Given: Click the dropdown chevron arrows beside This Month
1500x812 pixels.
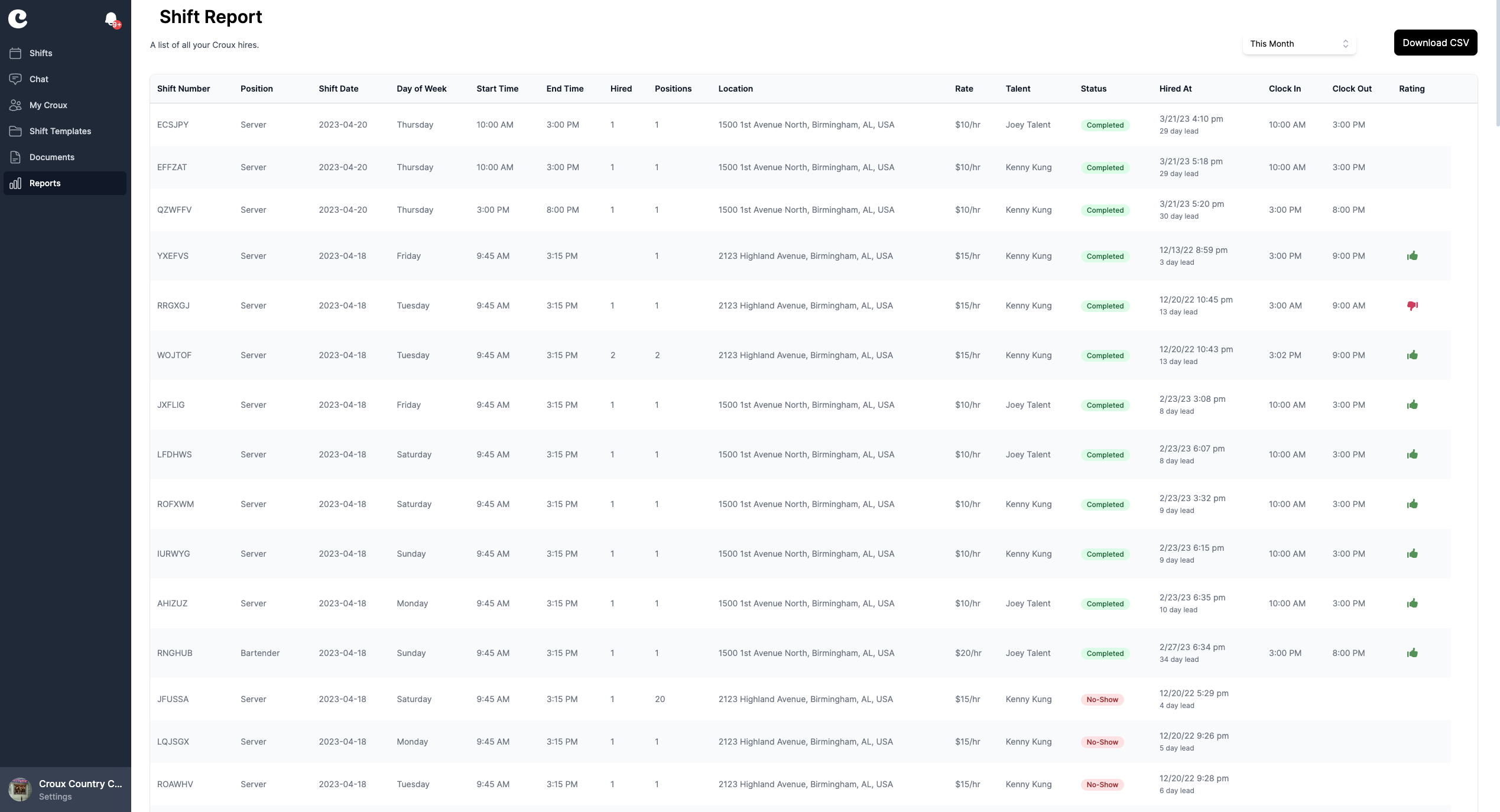Looking at the screenshot, I should [1345, 44].
